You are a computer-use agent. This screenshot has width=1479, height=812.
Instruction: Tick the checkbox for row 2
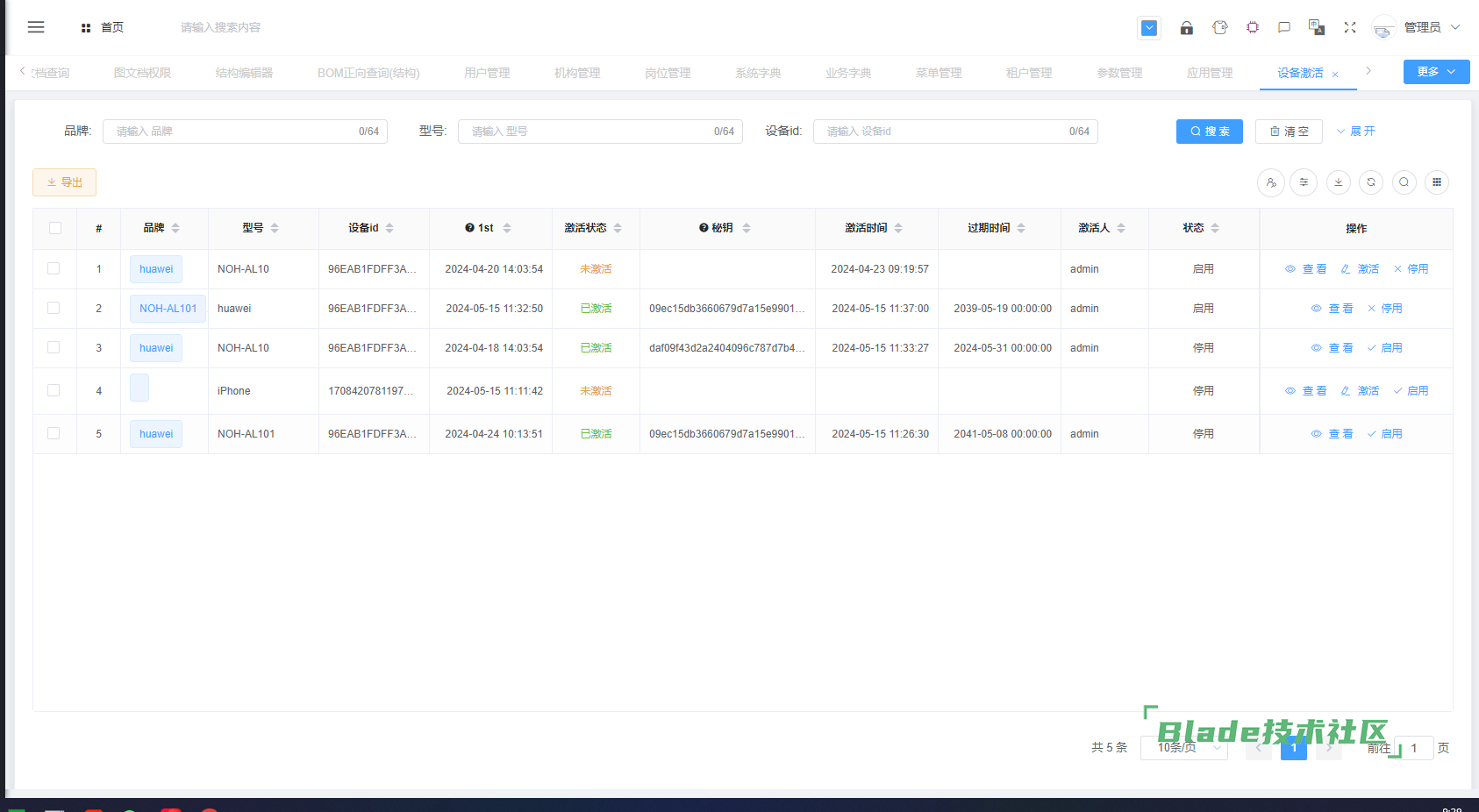point(54,308)
